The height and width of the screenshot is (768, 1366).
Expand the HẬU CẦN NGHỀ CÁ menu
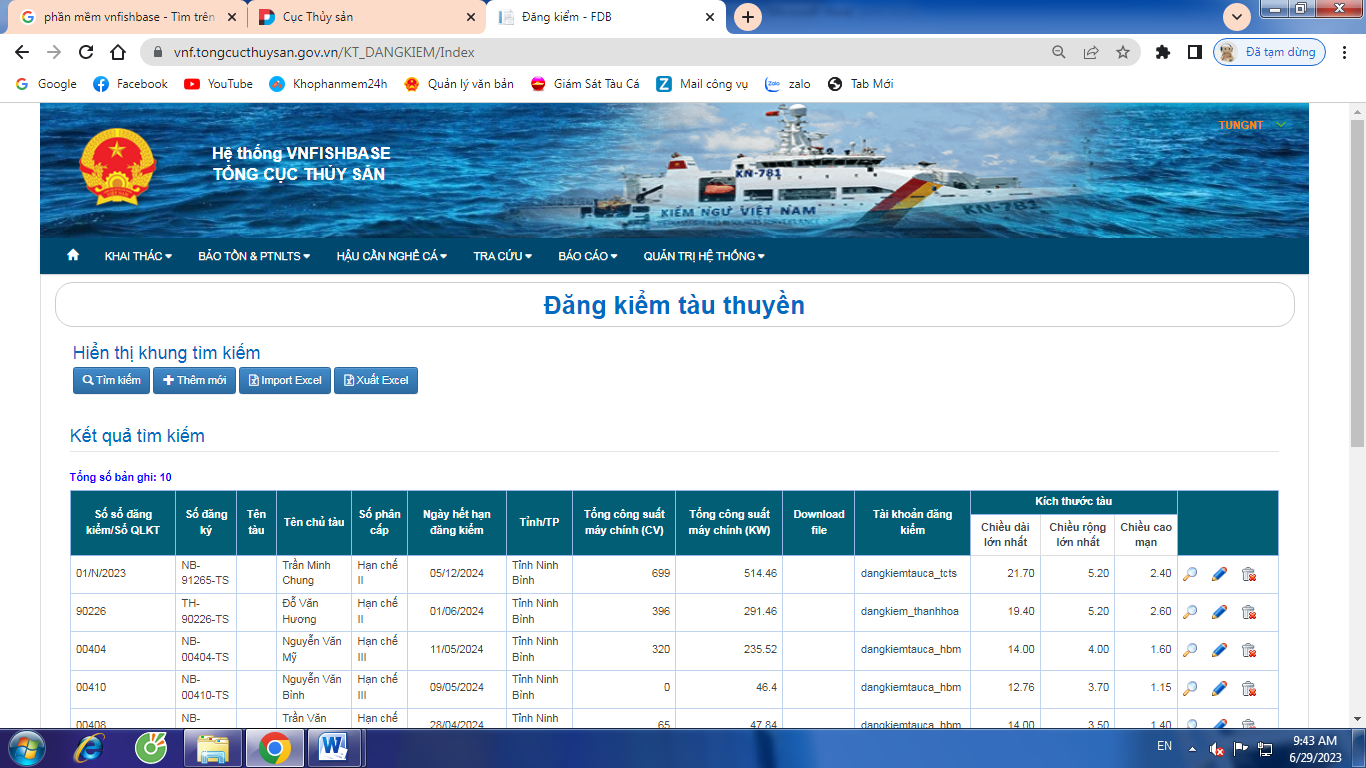click(392, 256)
